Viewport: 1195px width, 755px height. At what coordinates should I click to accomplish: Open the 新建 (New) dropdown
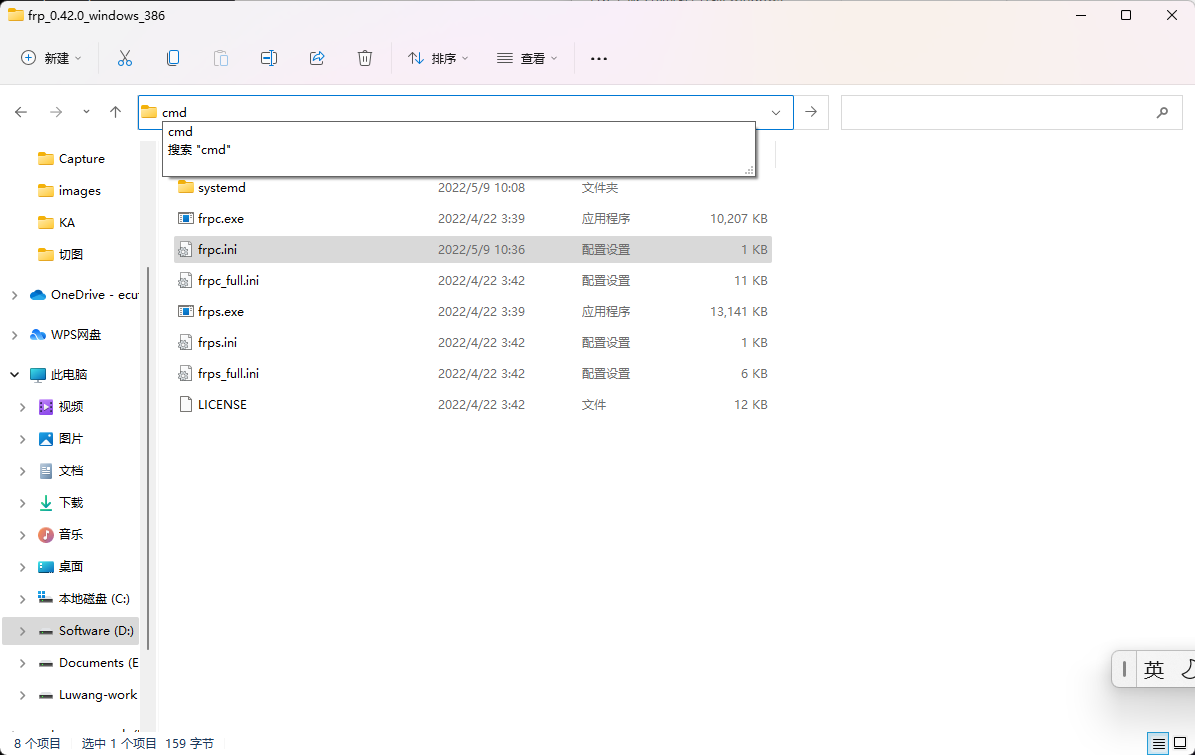[51, 58]
